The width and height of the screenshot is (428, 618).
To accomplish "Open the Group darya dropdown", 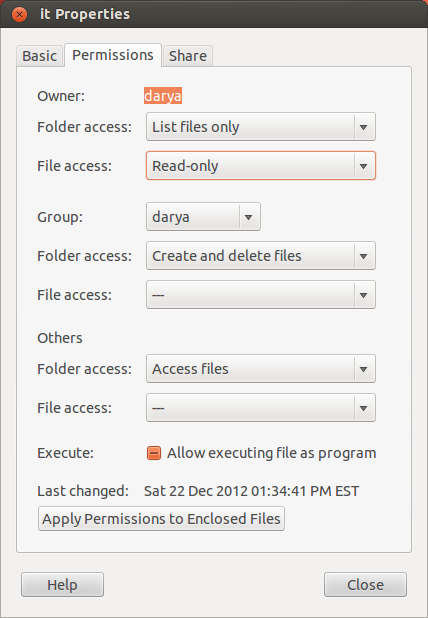I will tap(203, 217).
